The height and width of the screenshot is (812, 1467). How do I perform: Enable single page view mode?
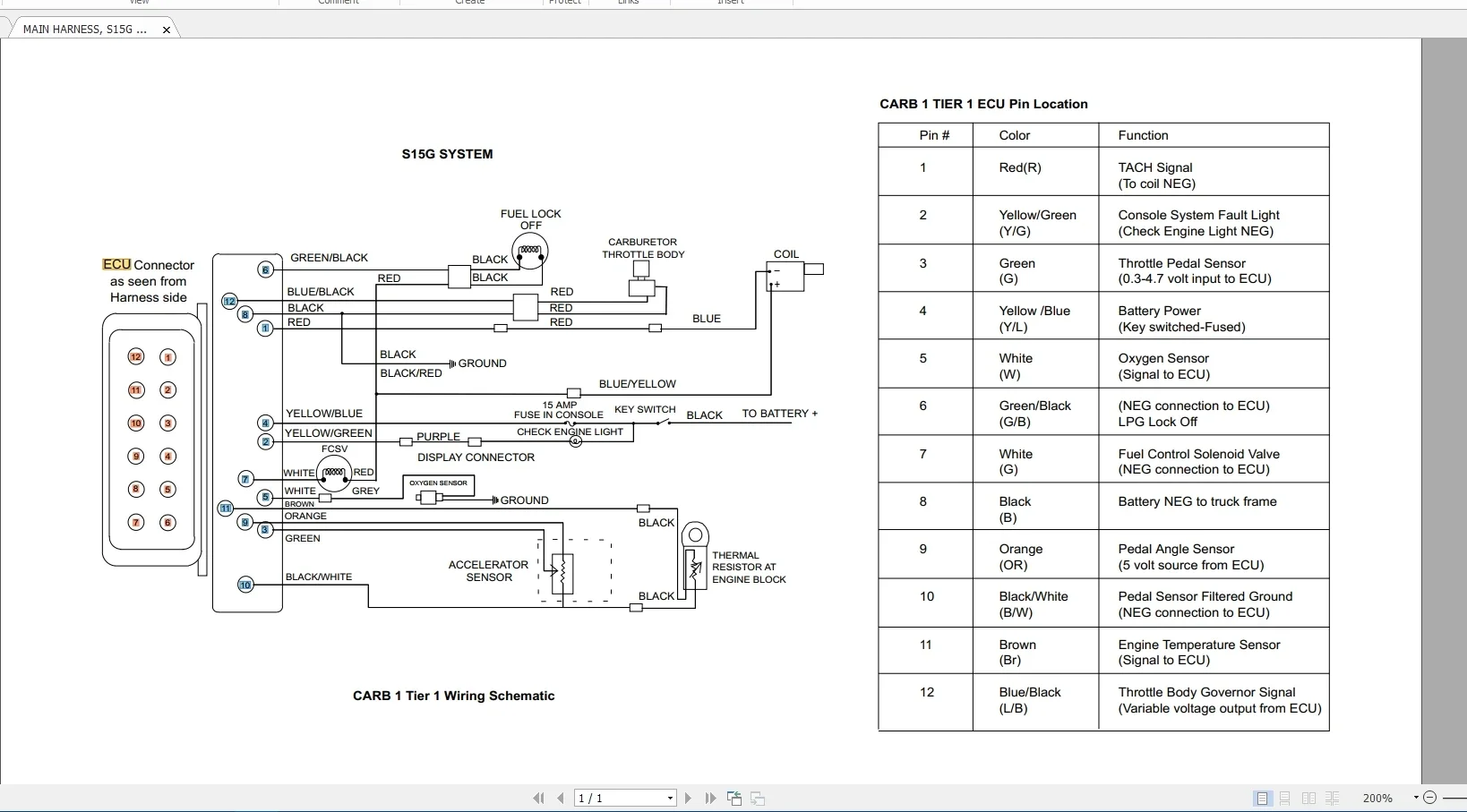[x=1262, y=799]
